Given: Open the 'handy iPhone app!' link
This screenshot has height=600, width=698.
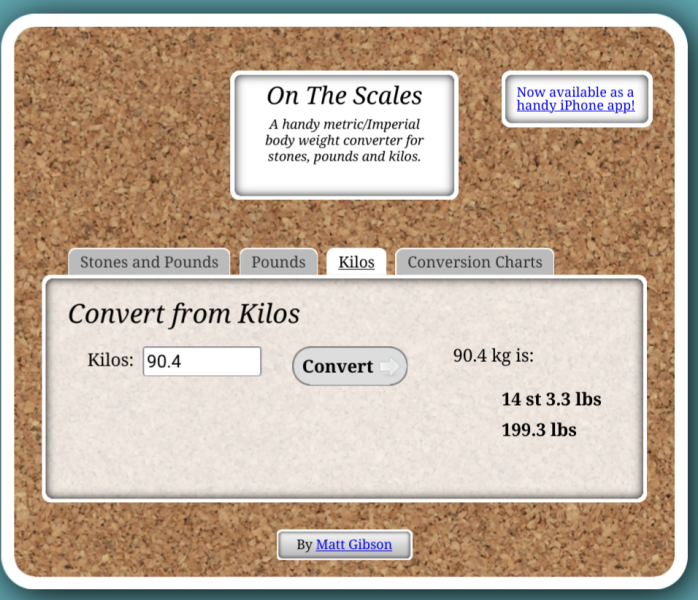Looking at the screenshot, I should pyautogui.click(x=576, y=105).
